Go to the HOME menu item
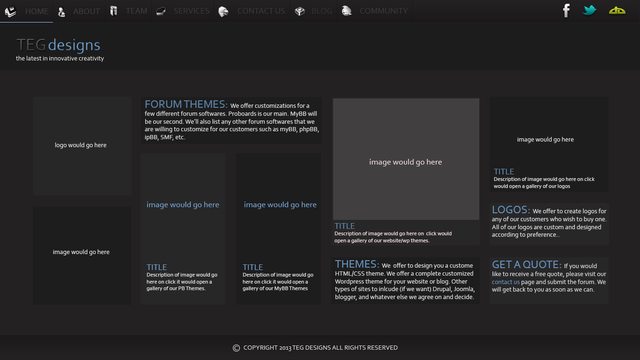The height and width of the screenshot is (360, 640). tap(36, 11)
